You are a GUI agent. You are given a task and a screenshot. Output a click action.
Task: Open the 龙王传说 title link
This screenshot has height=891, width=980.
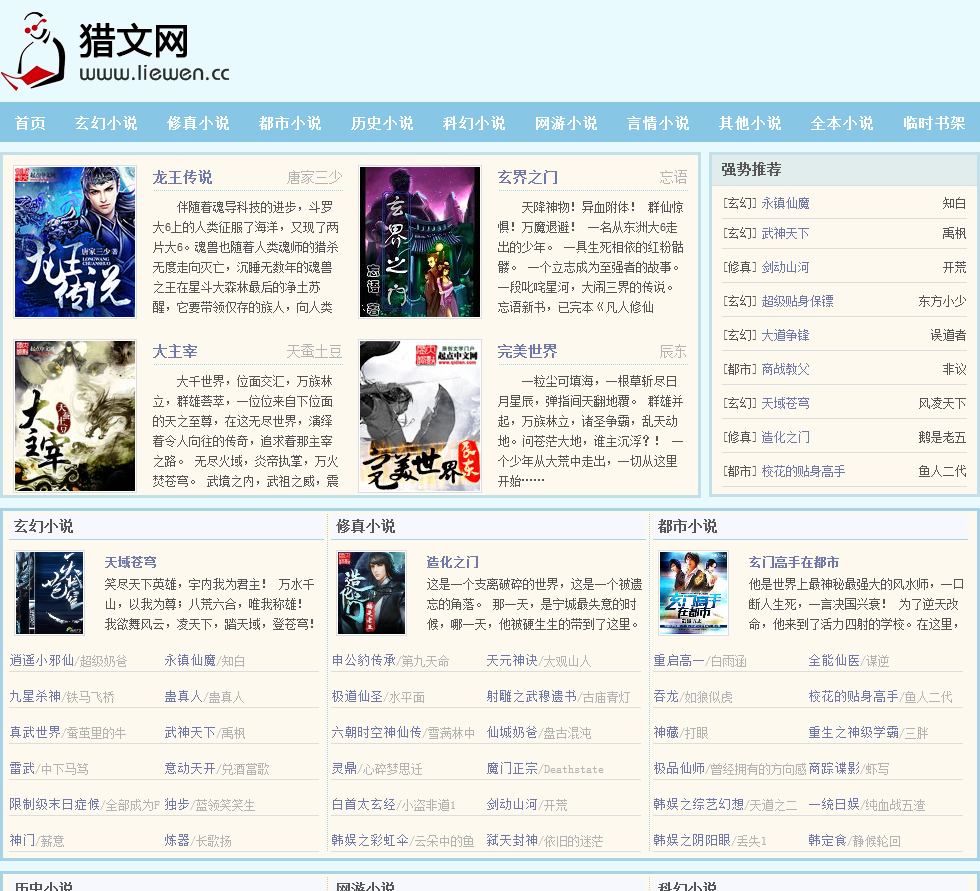point(182,177)
